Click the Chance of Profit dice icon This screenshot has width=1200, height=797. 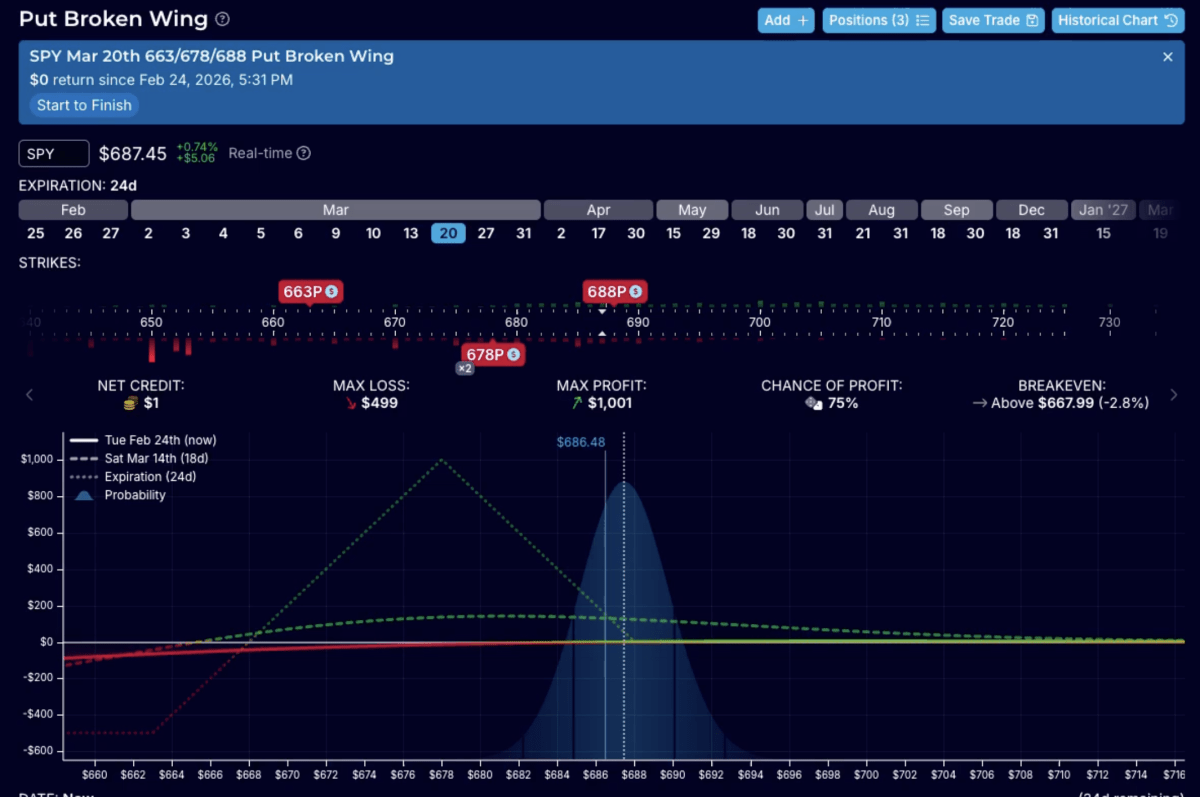[813, 403]
